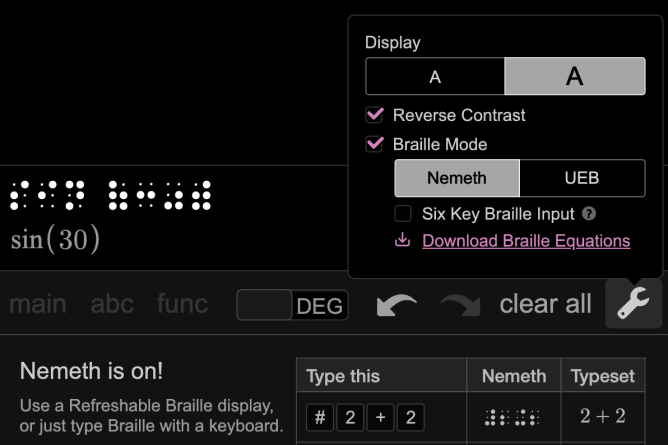This screenshot has width=668, height=445.
Task: Disable the Braille Mode checkbox
Action: [x=376, y=144]
